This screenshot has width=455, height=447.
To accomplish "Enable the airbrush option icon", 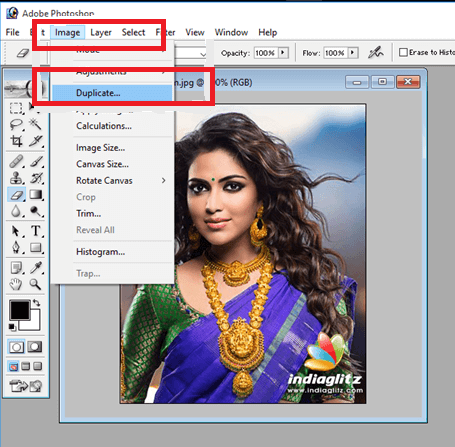I will 376,53.
